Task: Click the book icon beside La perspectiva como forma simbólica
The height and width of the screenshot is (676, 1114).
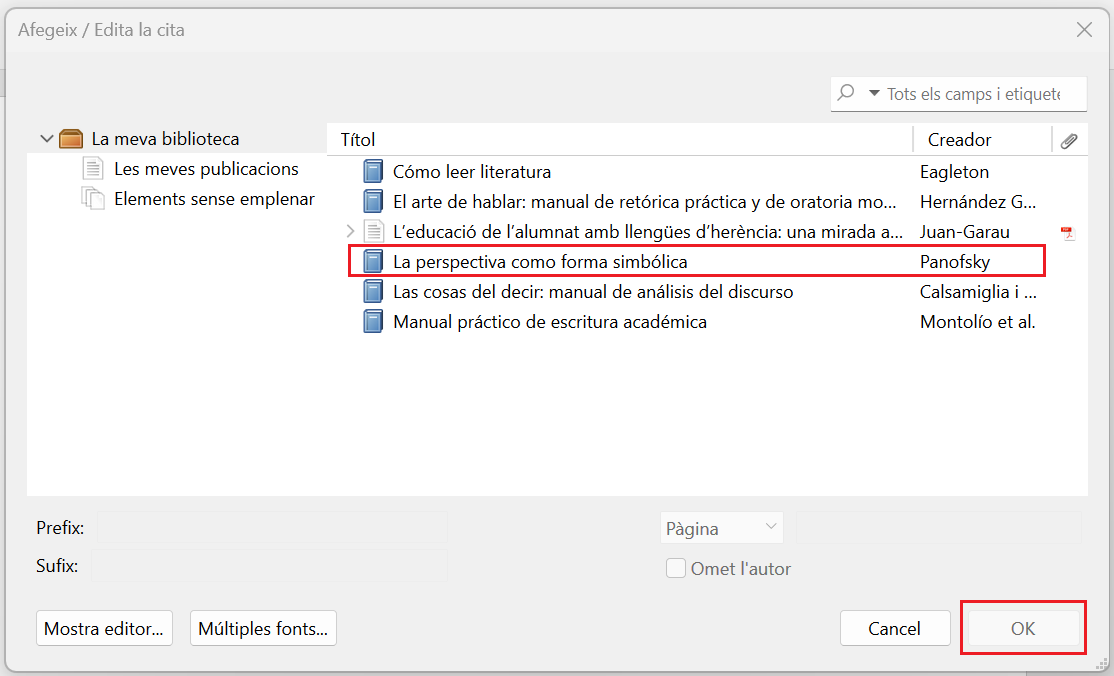Action: pos(373,262)
